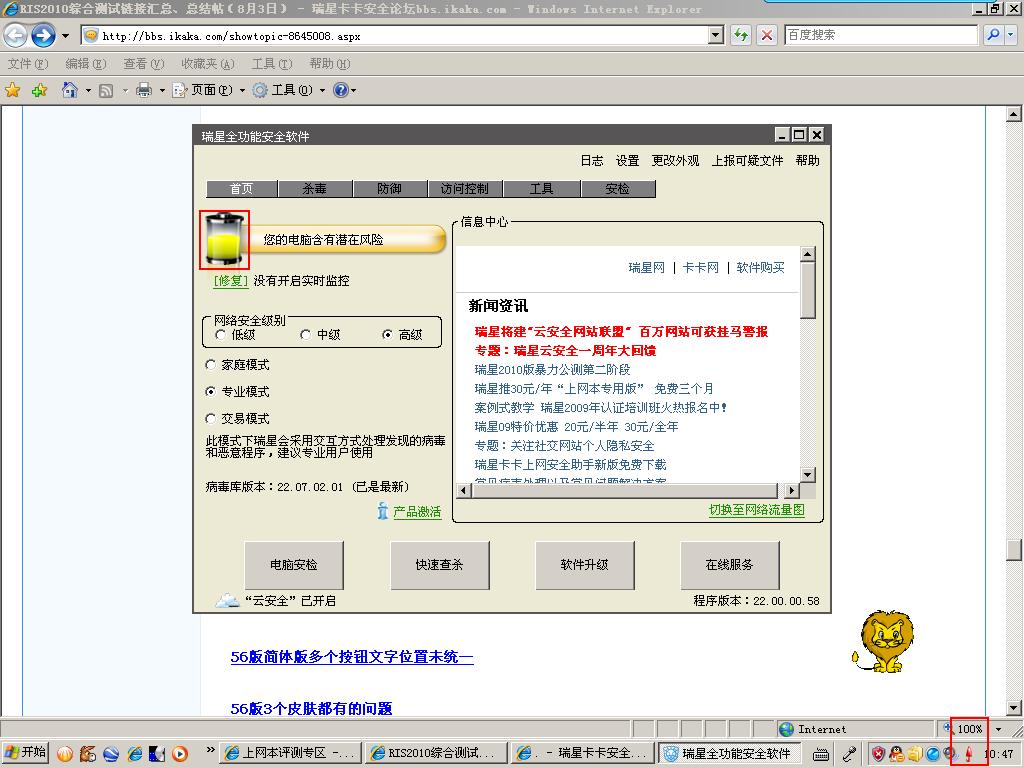This screenshot has height=768, width=1024.
Task: Switch to the 防御 tab
Action: tap(390, 189)
